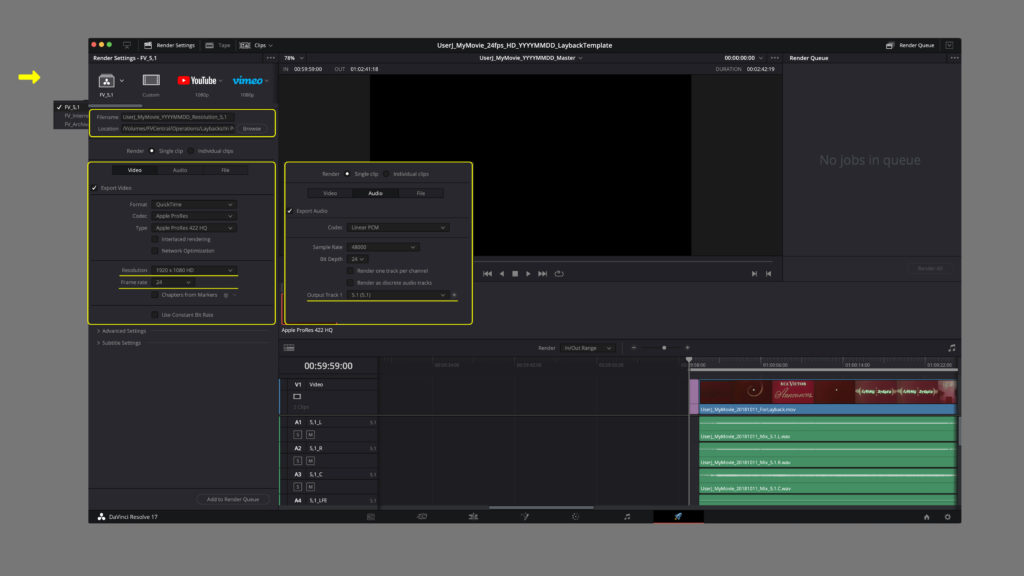Open the Media page from bottom bar
The height and width of the screenshot is (576, 1024).
point(371,517)
